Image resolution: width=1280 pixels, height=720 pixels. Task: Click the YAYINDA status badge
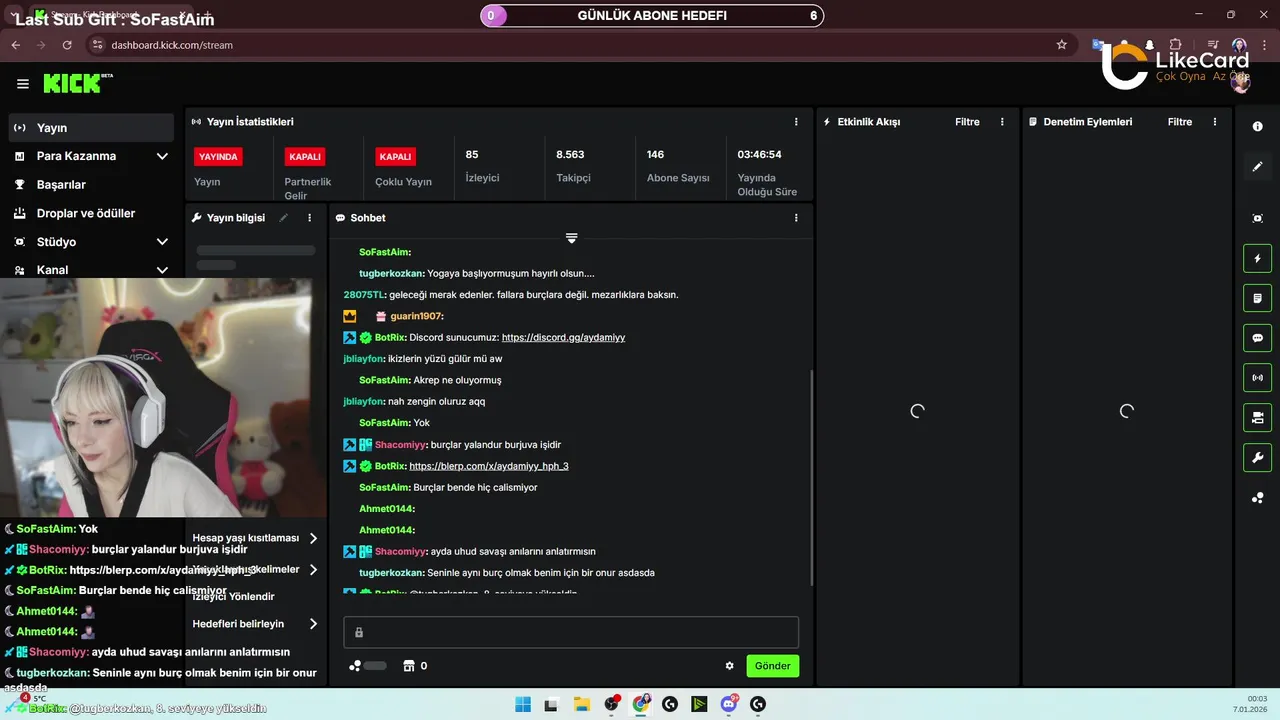point(218,157)
